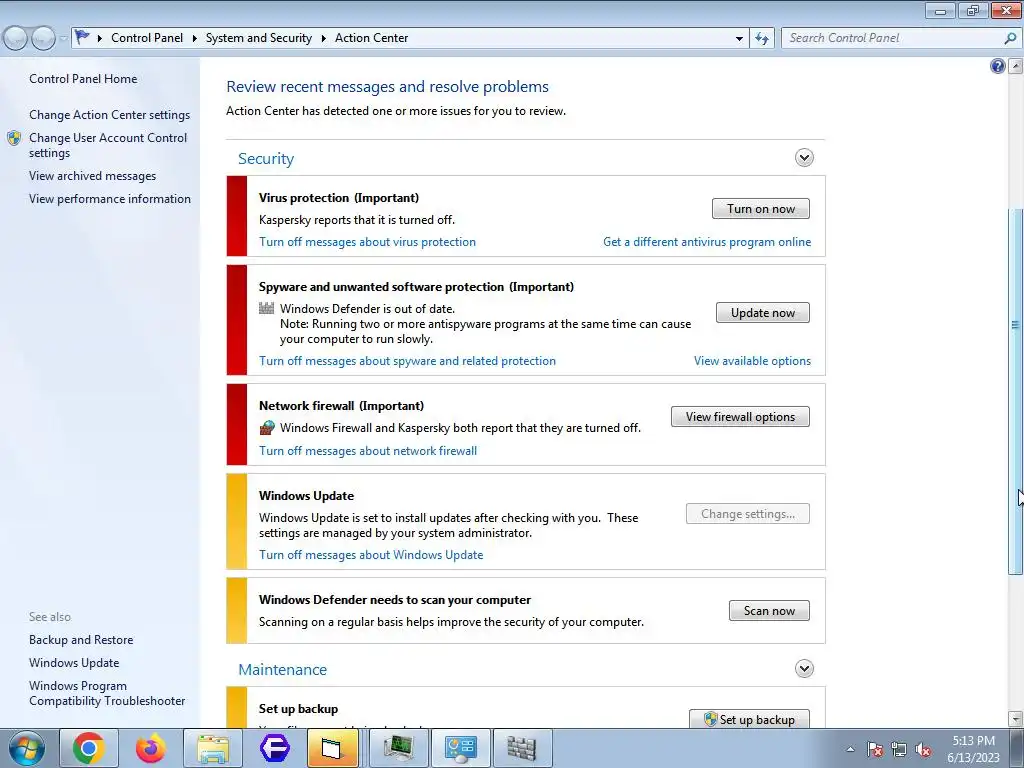Launch Firefox from the taskbar

coord(150,748)
